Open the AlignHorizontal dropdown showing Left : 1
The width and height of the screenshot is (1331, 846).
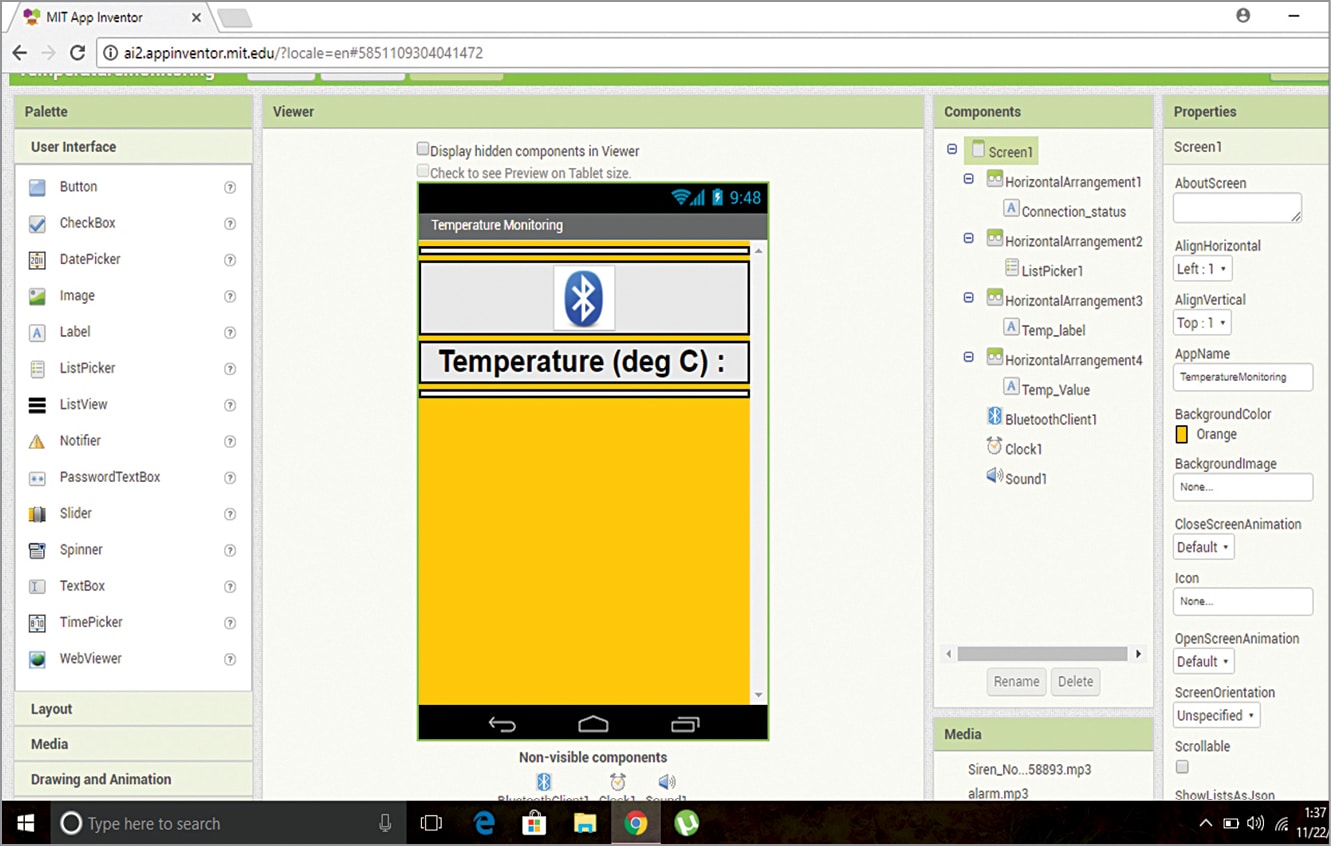1202,268
